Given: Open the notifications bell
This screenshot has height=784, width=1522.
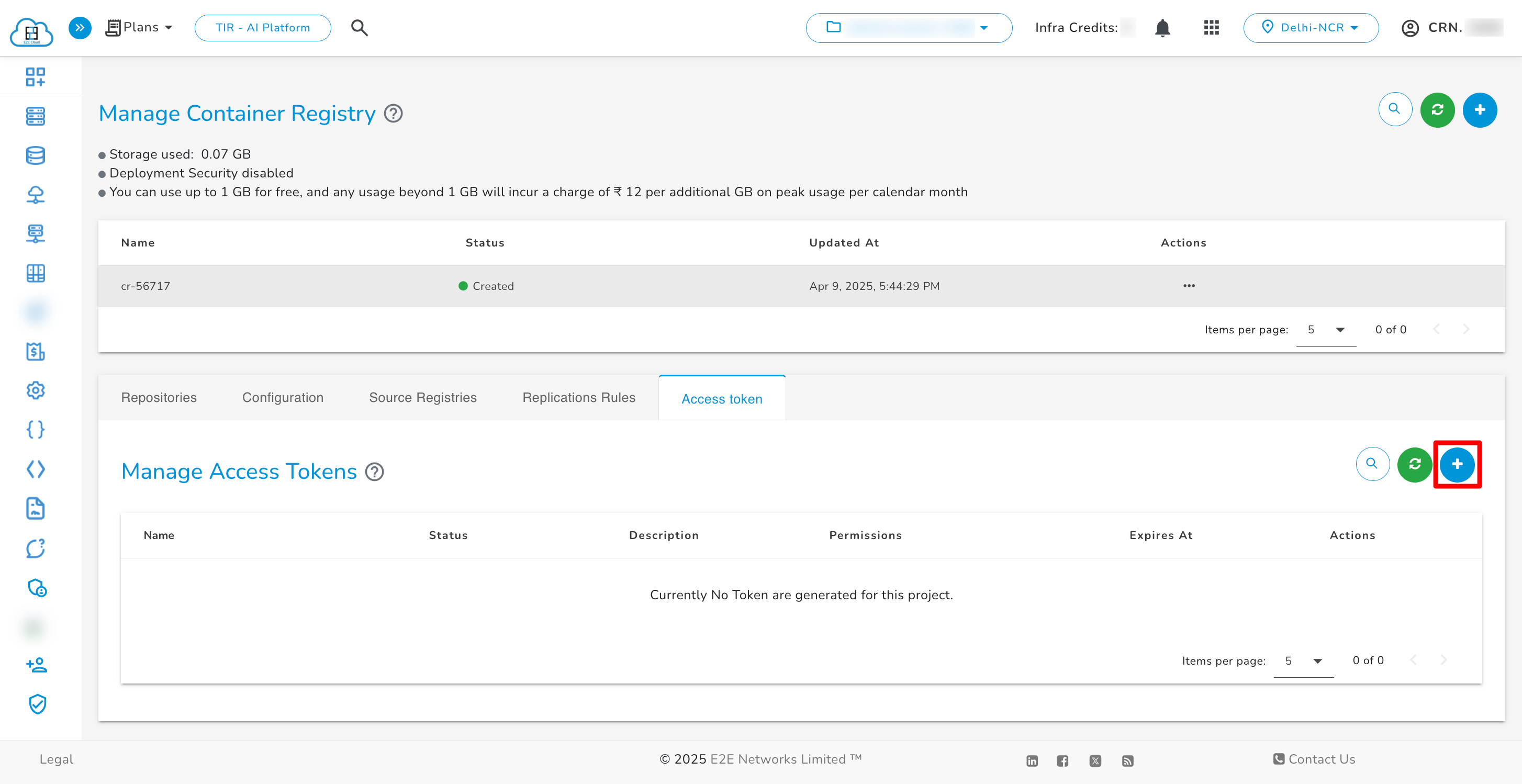Looking at the screenshot, I should (1162, 28).
